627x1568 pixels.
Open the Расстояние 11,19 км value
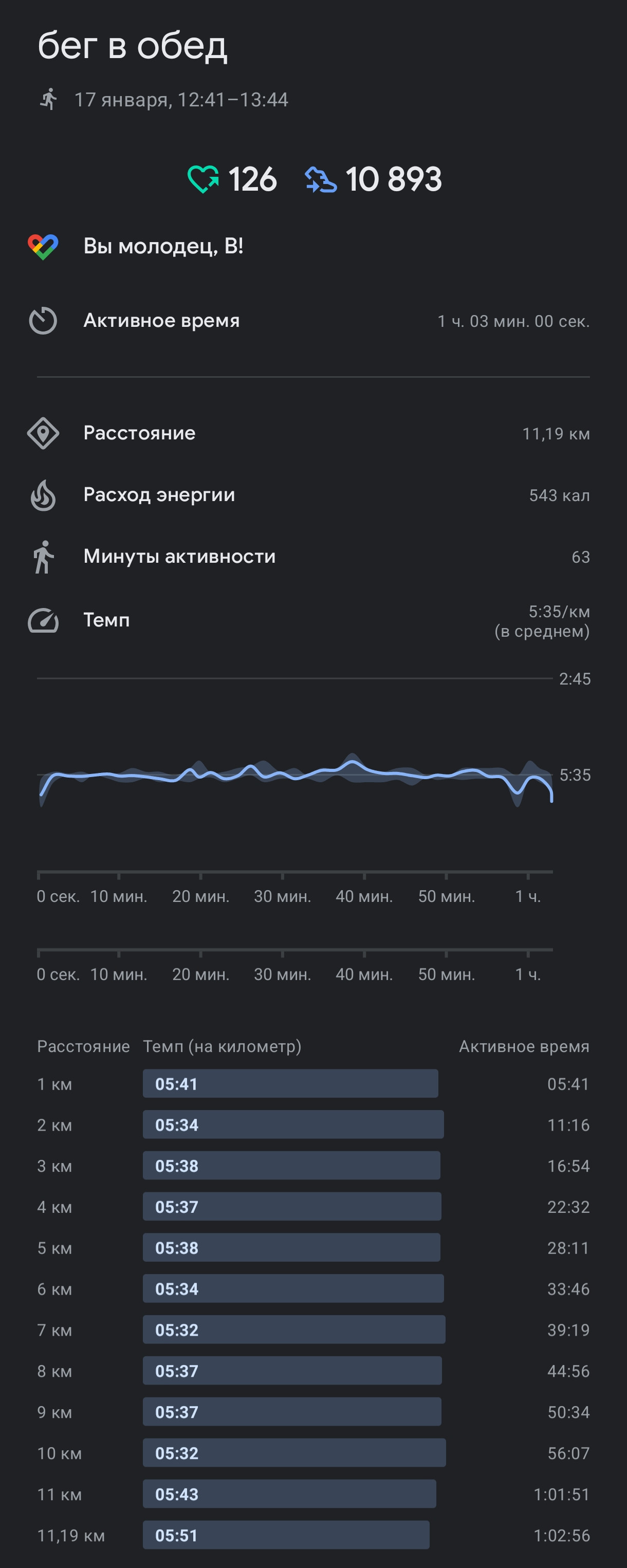(556, 433)
